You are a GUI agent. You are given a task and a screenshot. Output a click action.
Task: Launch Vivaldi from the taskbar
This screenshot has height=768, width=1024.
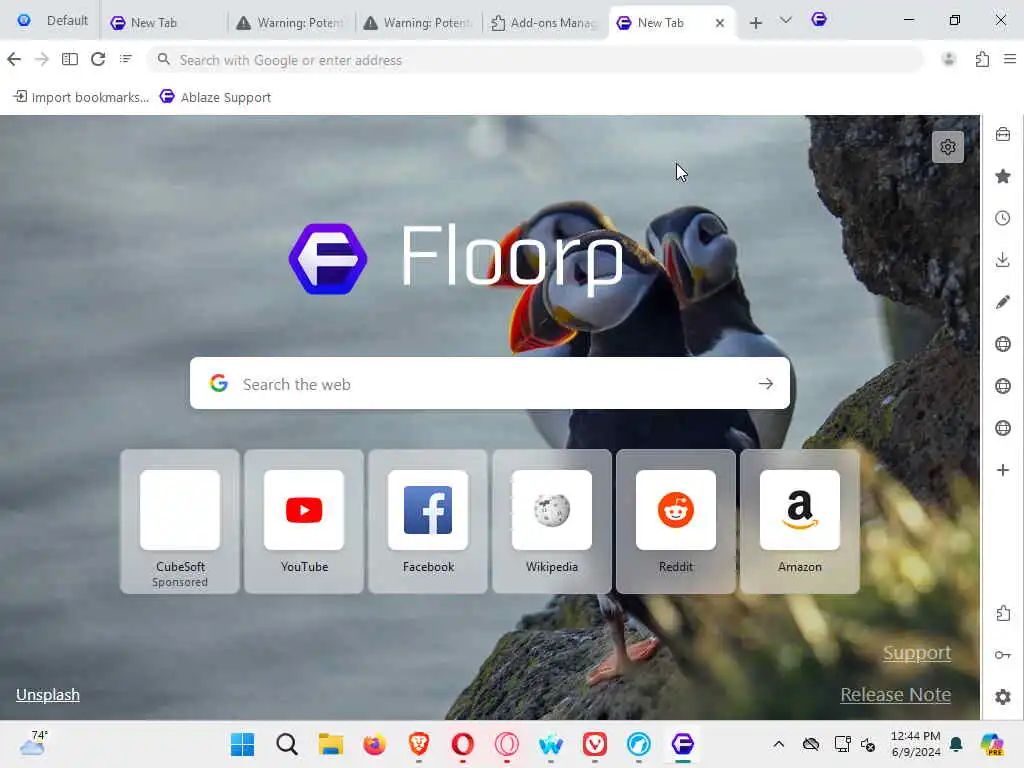pos(594,744)
